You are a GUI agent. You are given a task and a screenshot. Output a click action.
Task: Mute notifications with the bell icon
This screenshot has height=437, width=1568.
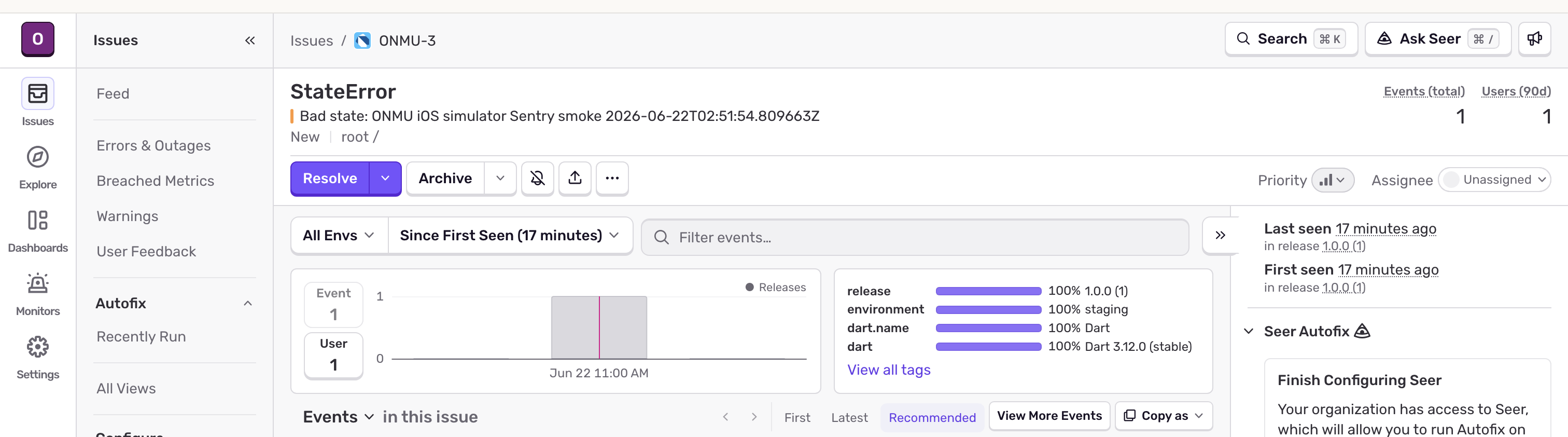(x=538, y=178)
